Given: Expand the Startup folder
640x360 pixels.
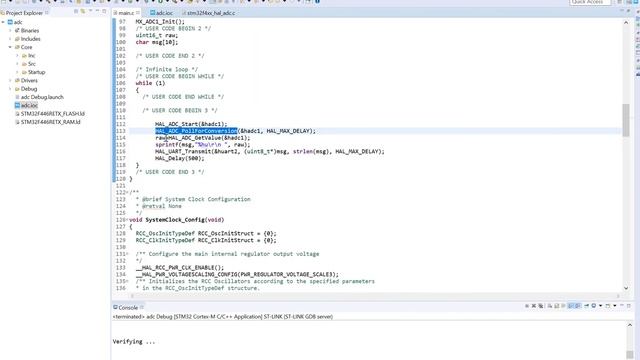Looking at the screenshot, I should (17, 72).
